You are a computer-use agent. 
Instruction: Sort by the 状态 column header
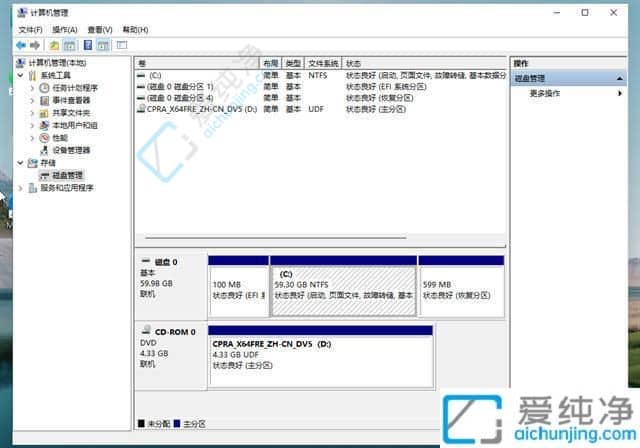click(x=424, y=63)
